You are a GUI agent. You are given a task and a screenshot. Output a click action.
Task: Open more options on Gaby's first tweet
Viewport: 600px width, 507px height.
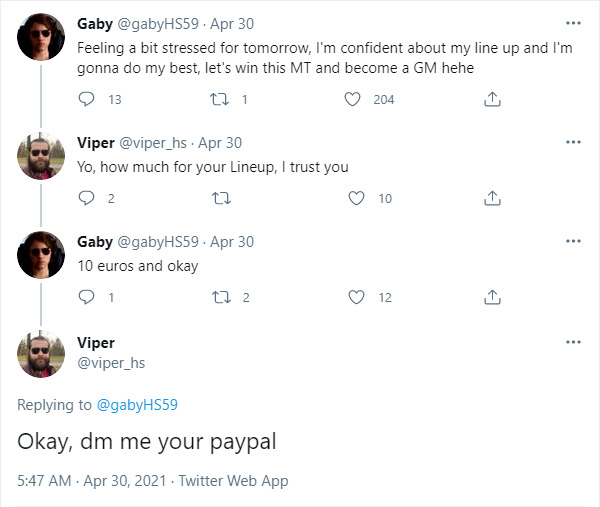click(572, 23)
